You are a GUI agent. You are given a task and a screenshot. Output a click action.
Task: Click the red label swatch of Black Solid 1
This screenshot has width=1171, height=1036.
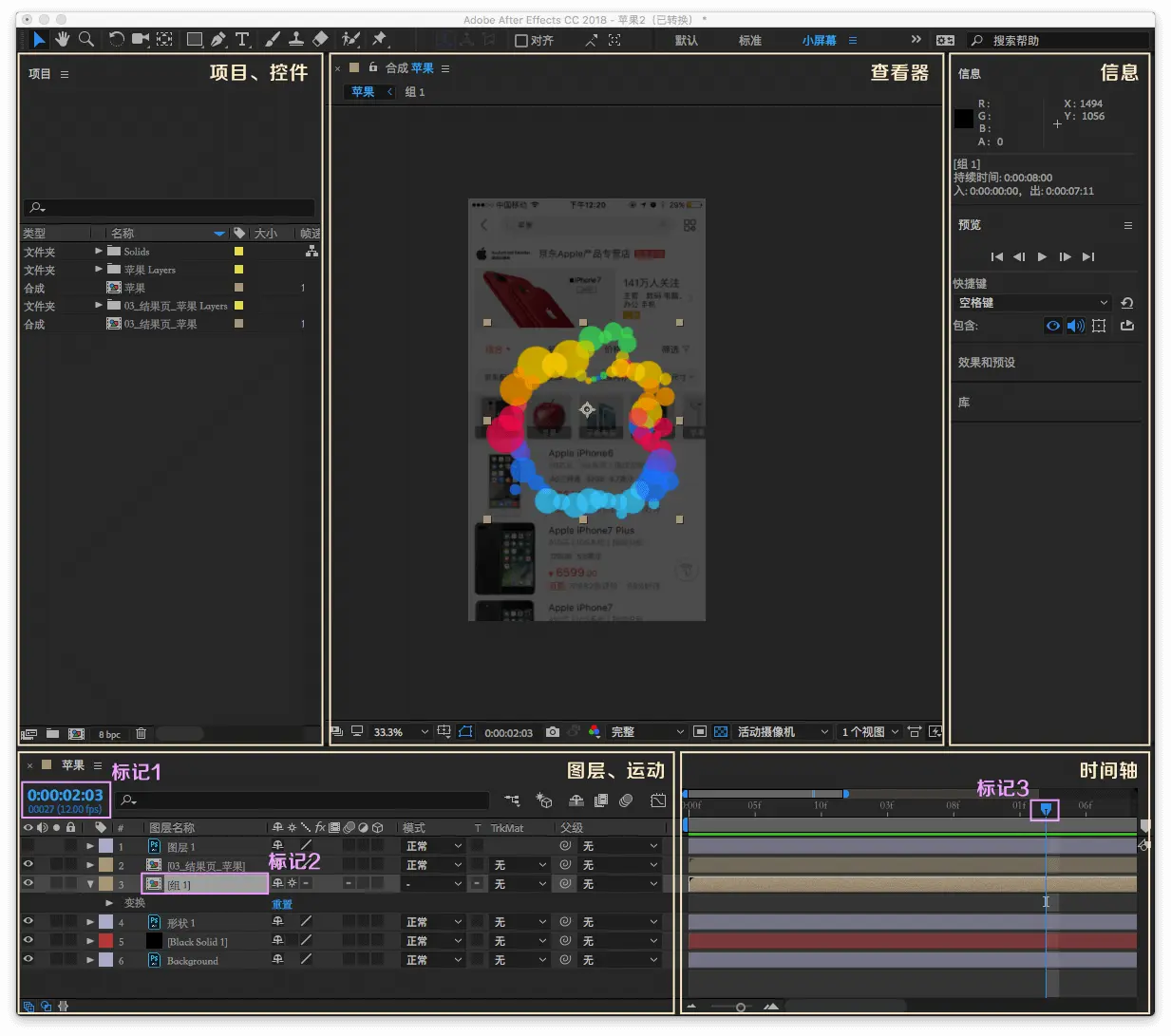pyautogui.click(x=106, y=941)
